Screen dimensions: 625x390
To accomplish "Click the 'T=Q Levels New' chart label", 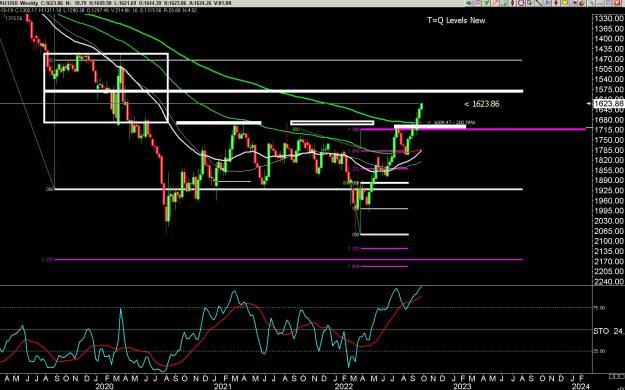I will (x=456, y=20).
